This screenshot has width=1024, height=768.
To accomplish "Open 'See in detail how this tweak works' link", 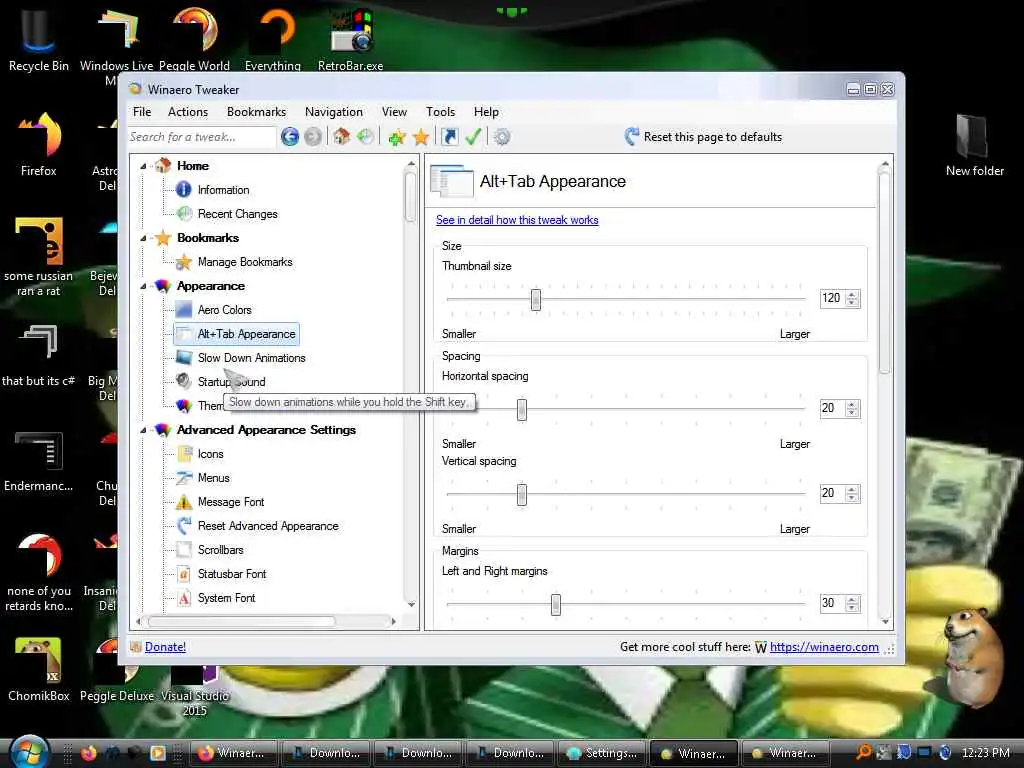I will 517,220.
